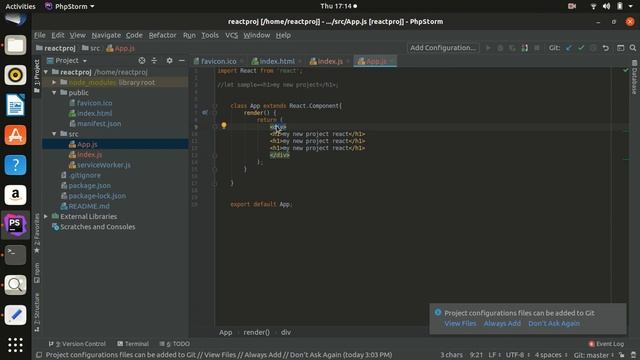Click the Git Commit checkmark icon

click(581, 48)
